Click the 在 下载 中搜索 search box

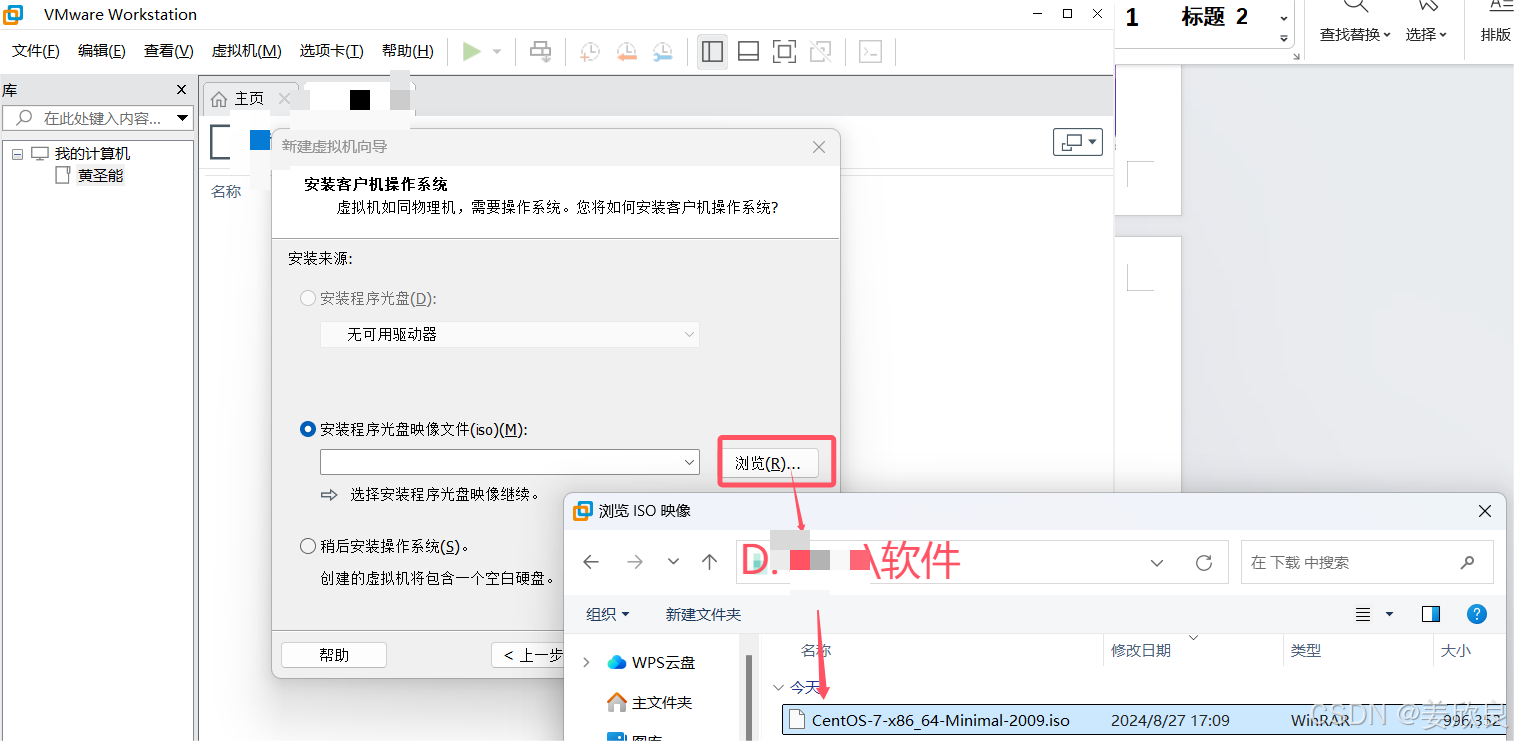[1367, 562]
